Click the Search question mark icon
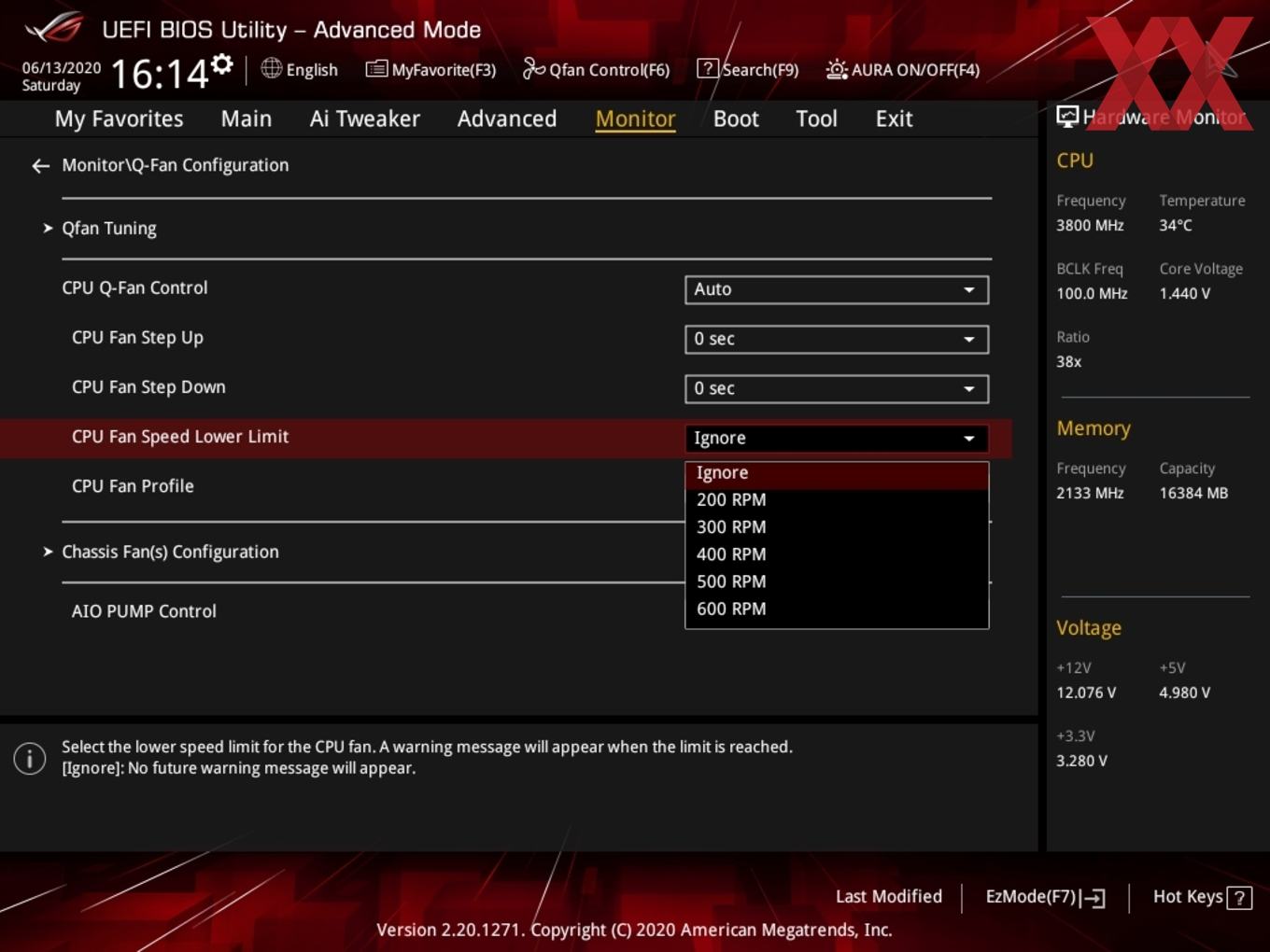 coord(708,69)
